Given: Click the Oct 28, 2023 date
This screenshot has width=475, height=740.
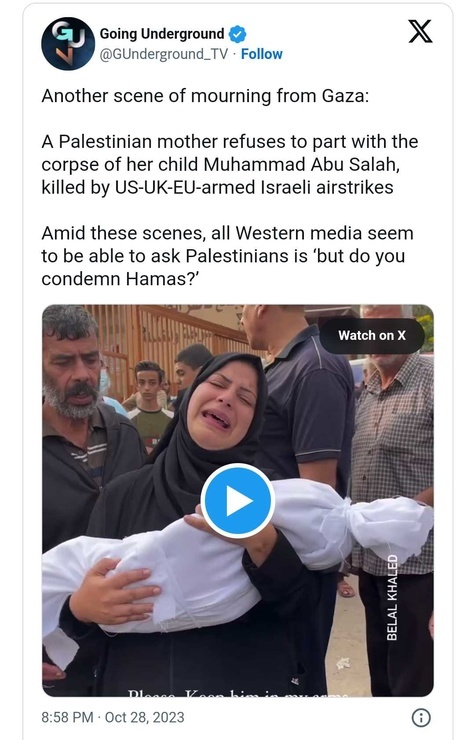Looking at the screenshot, I should 144,717.
